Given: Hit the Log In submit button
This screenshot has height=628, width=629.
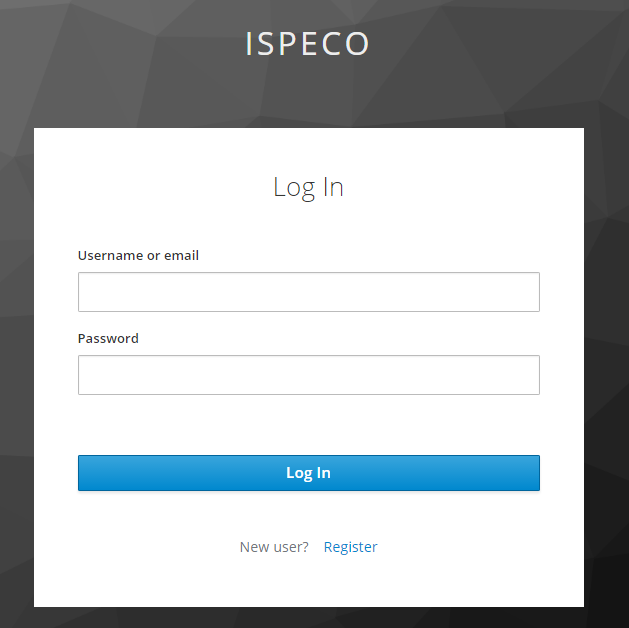Looking at the screenshot, I should [308, 473].
